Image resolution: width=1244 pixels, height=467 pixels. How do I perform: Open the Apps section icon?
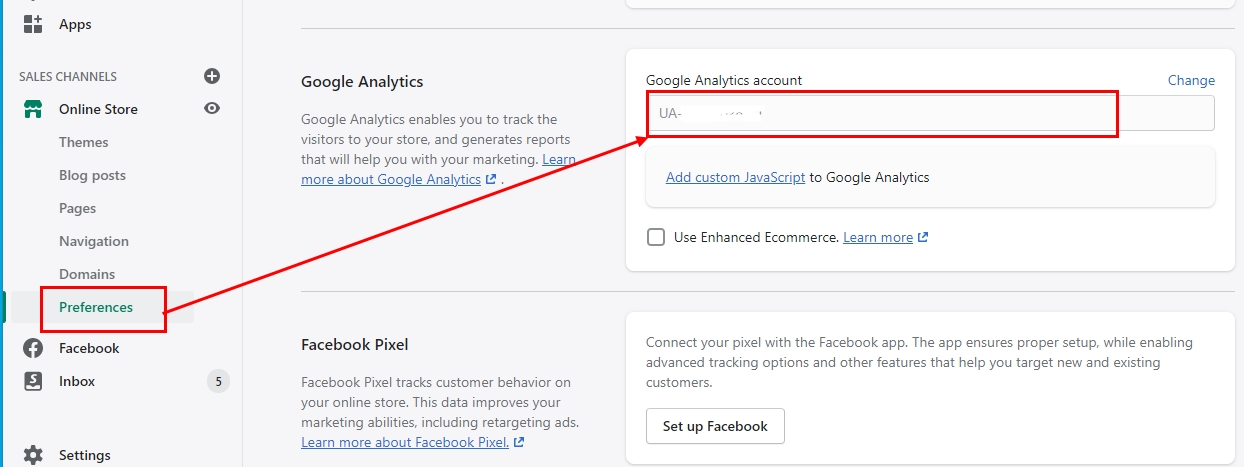(33, 24)
